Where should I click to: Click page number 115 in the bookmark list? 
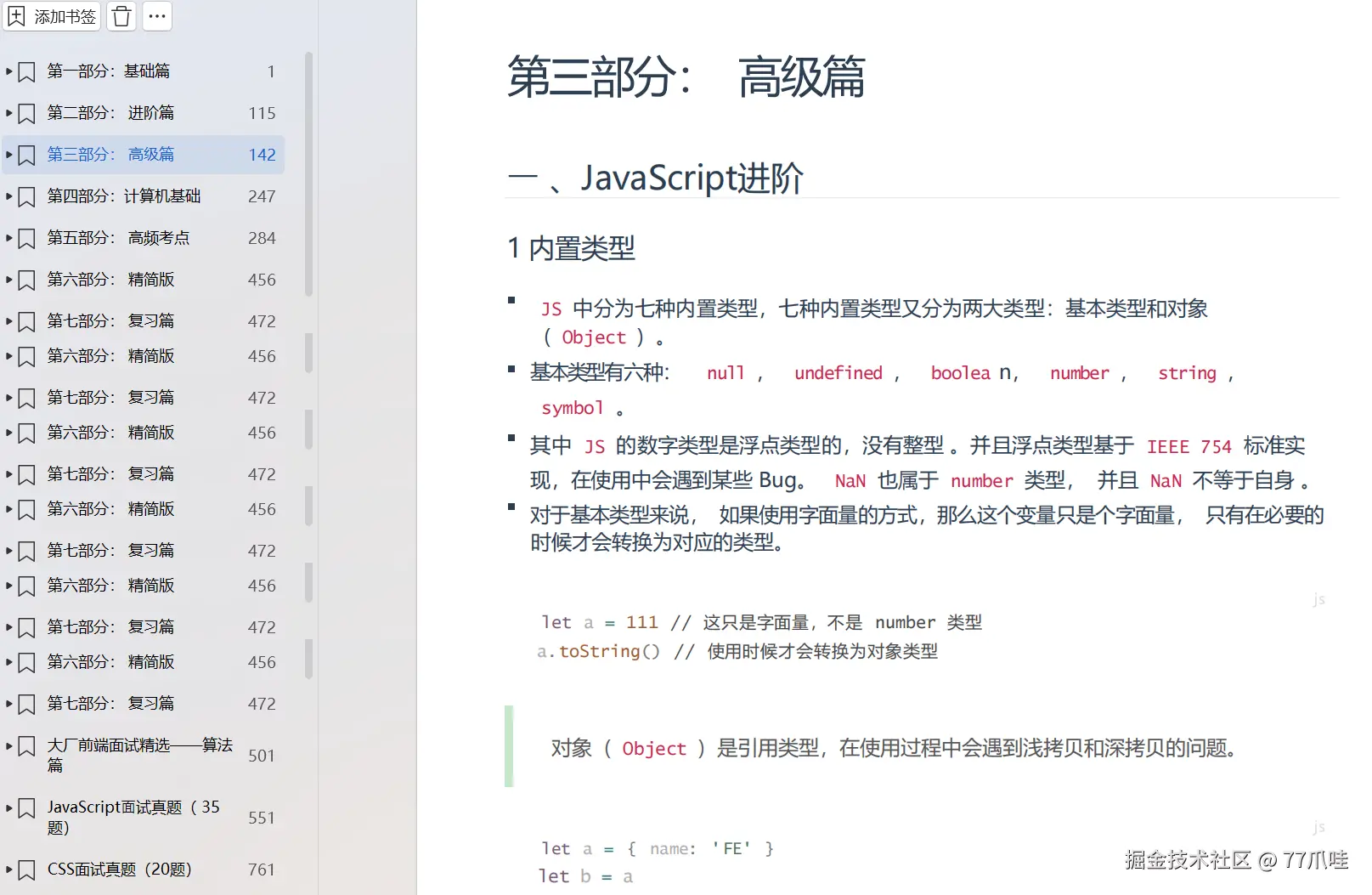point(262,113)
